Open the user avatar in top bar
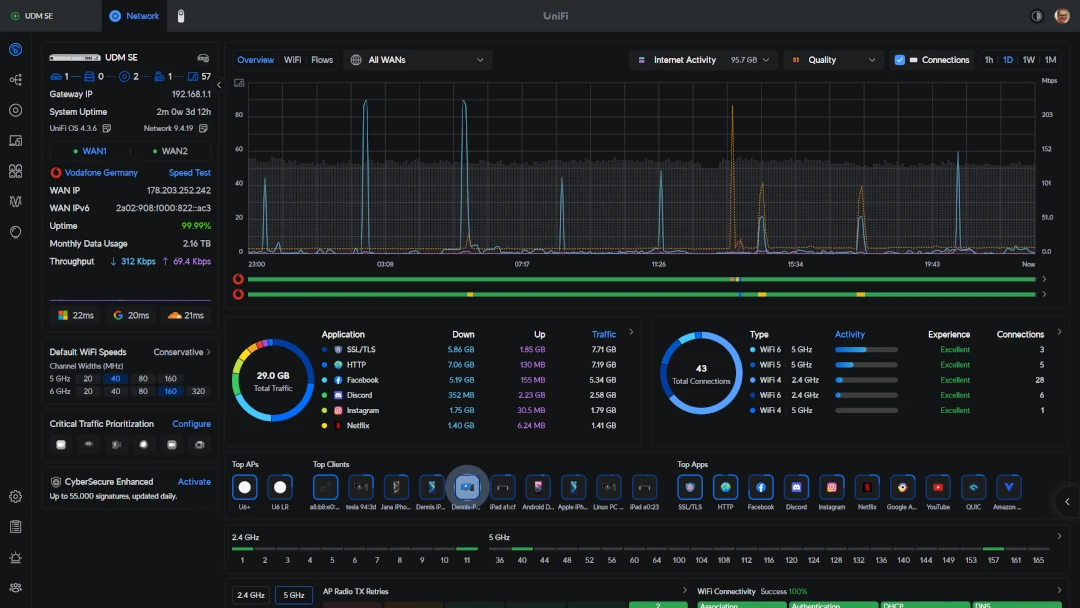1080x608 pixels. coord(1061,16)
